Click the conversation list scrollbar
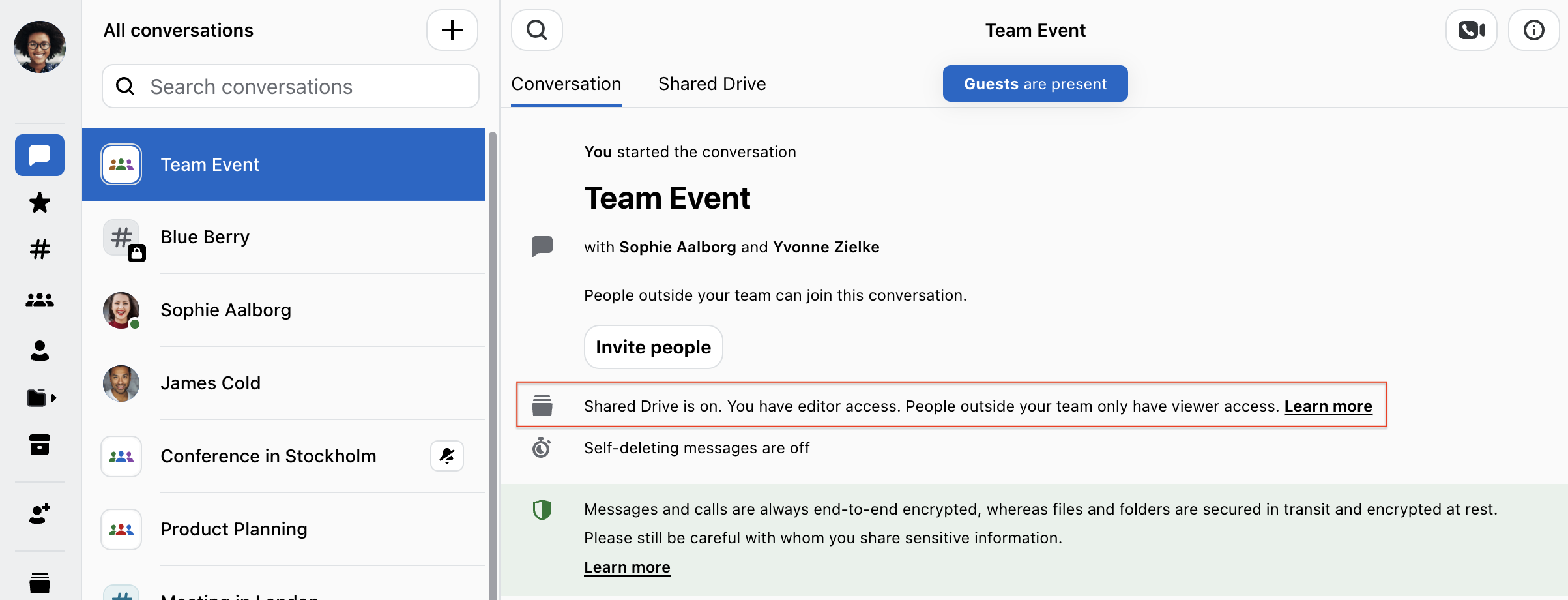 [x=493, y=365]
